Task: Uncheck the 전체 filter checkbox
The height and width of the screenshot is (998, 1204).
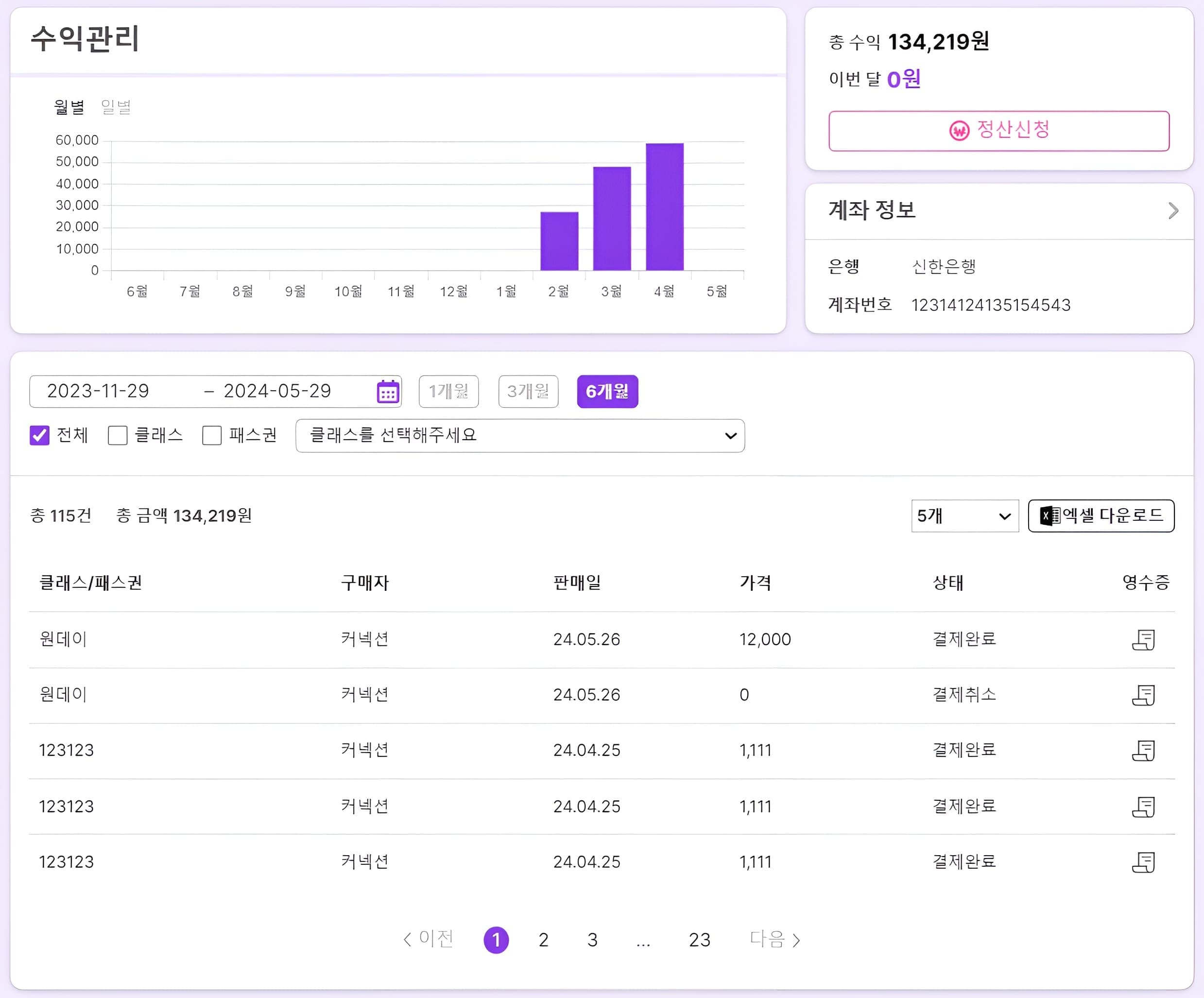Action: coord(39,436)
